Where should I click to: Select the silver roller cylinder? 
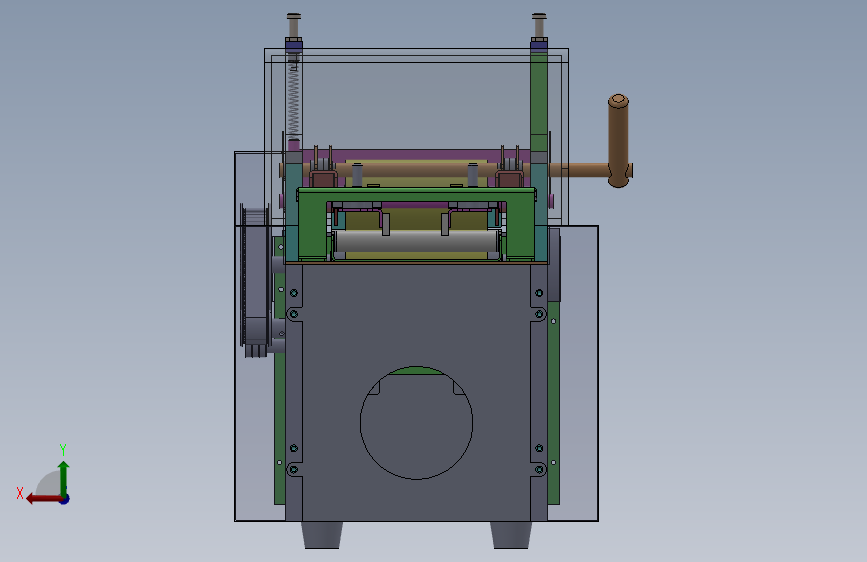[x=416, y=241]
